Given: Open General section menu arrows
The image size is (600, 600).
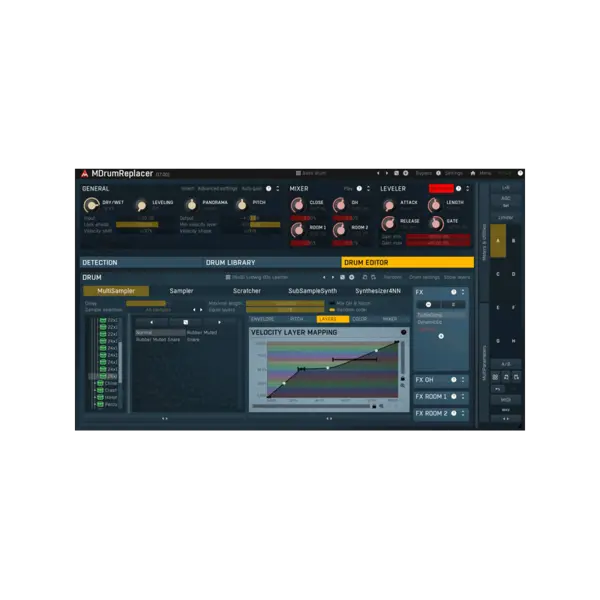Looking at the screenshot, I should point(278,189).
